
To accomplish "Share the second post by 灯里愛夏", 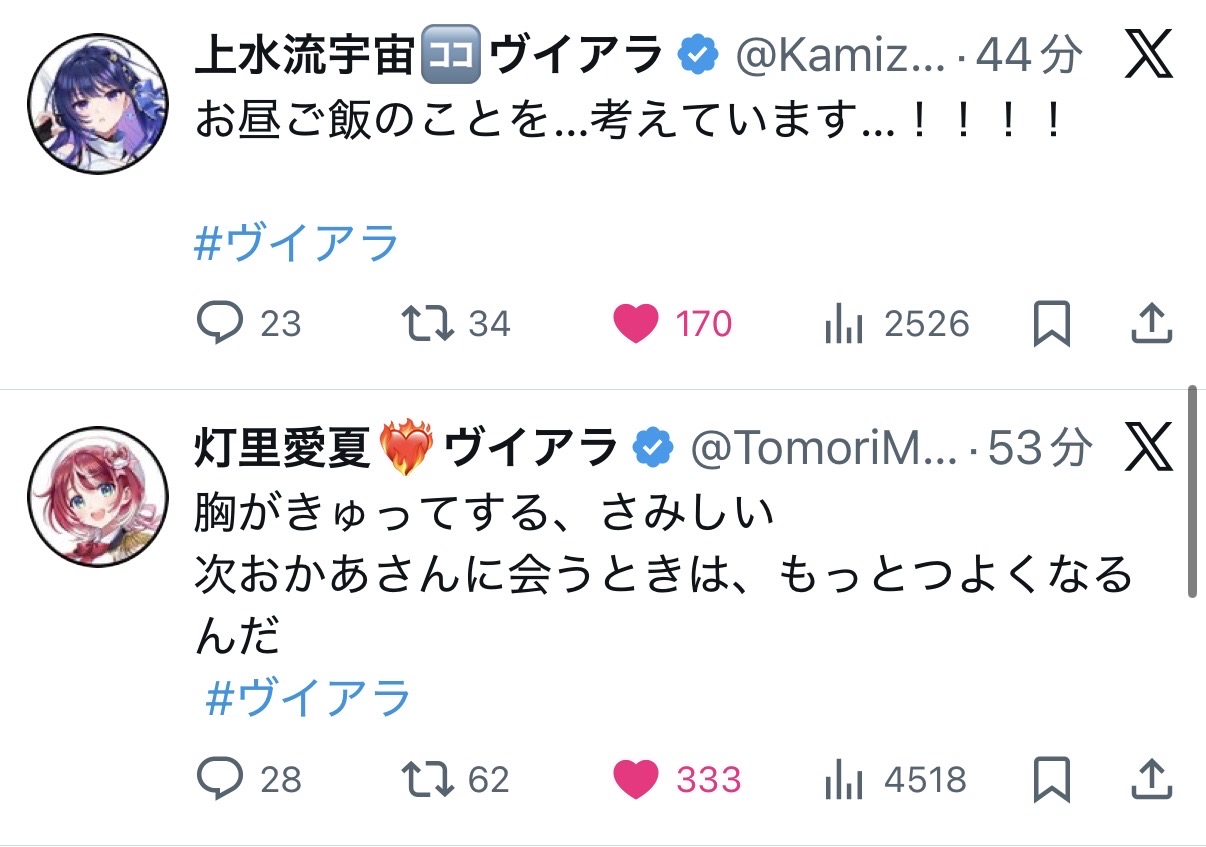I will [1151, 779].
